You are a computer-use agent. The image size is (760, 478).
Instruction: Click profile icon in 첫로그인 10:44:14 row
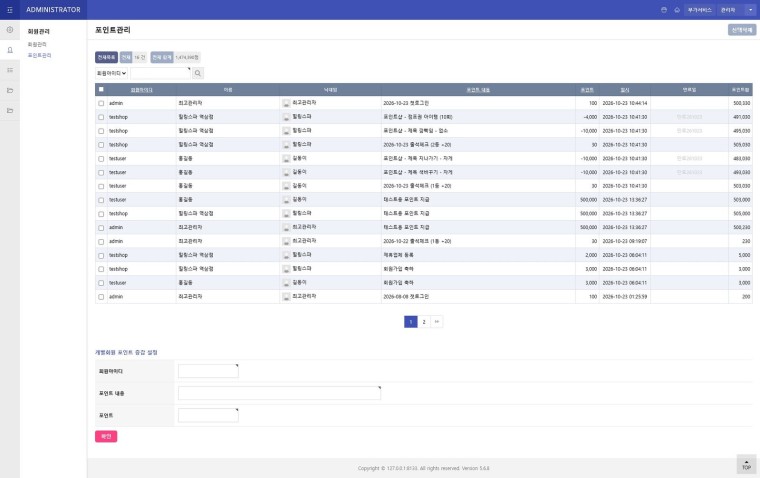[286, 103]
